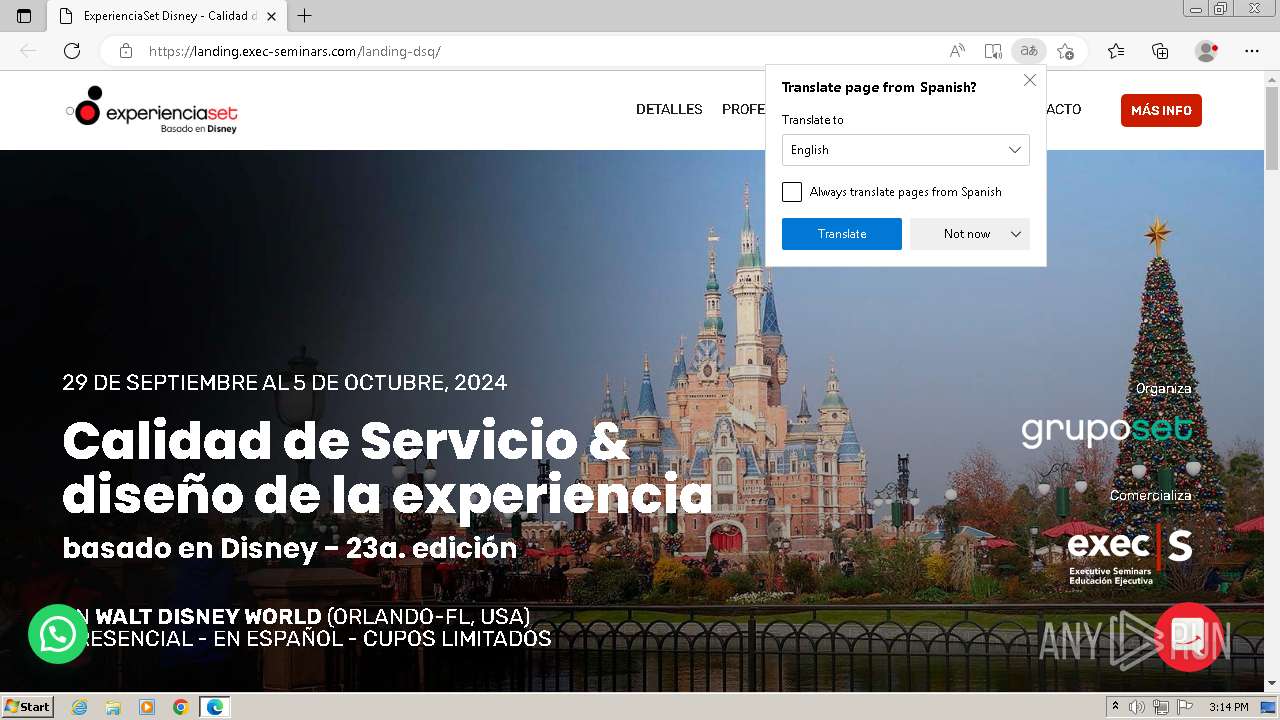Open the Favorites list icon
Screen dimensions: 1280x720
tap(1116, 51)
